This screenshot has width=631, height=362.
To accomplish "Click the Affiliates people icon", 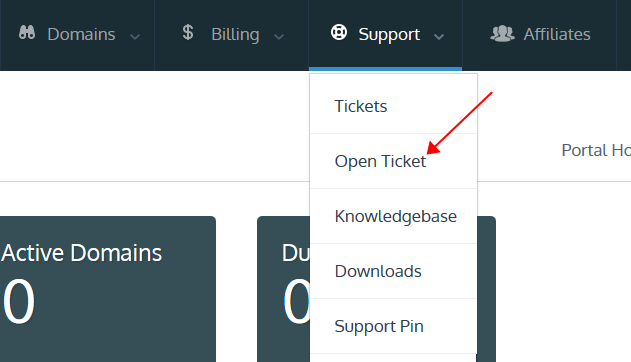I will [x=502, y=34].
